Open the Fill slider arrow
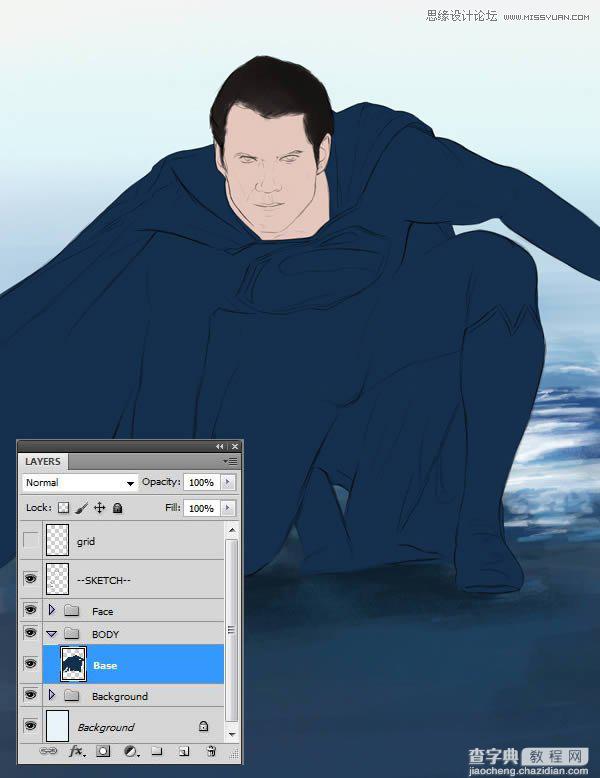This screenshot has width=600, height=778. (x=228, y=508)
